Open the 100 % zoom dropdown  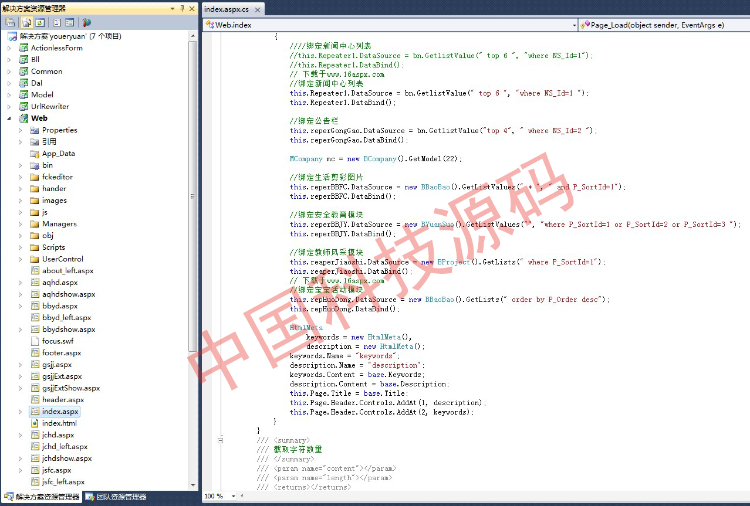click(233, 496)
